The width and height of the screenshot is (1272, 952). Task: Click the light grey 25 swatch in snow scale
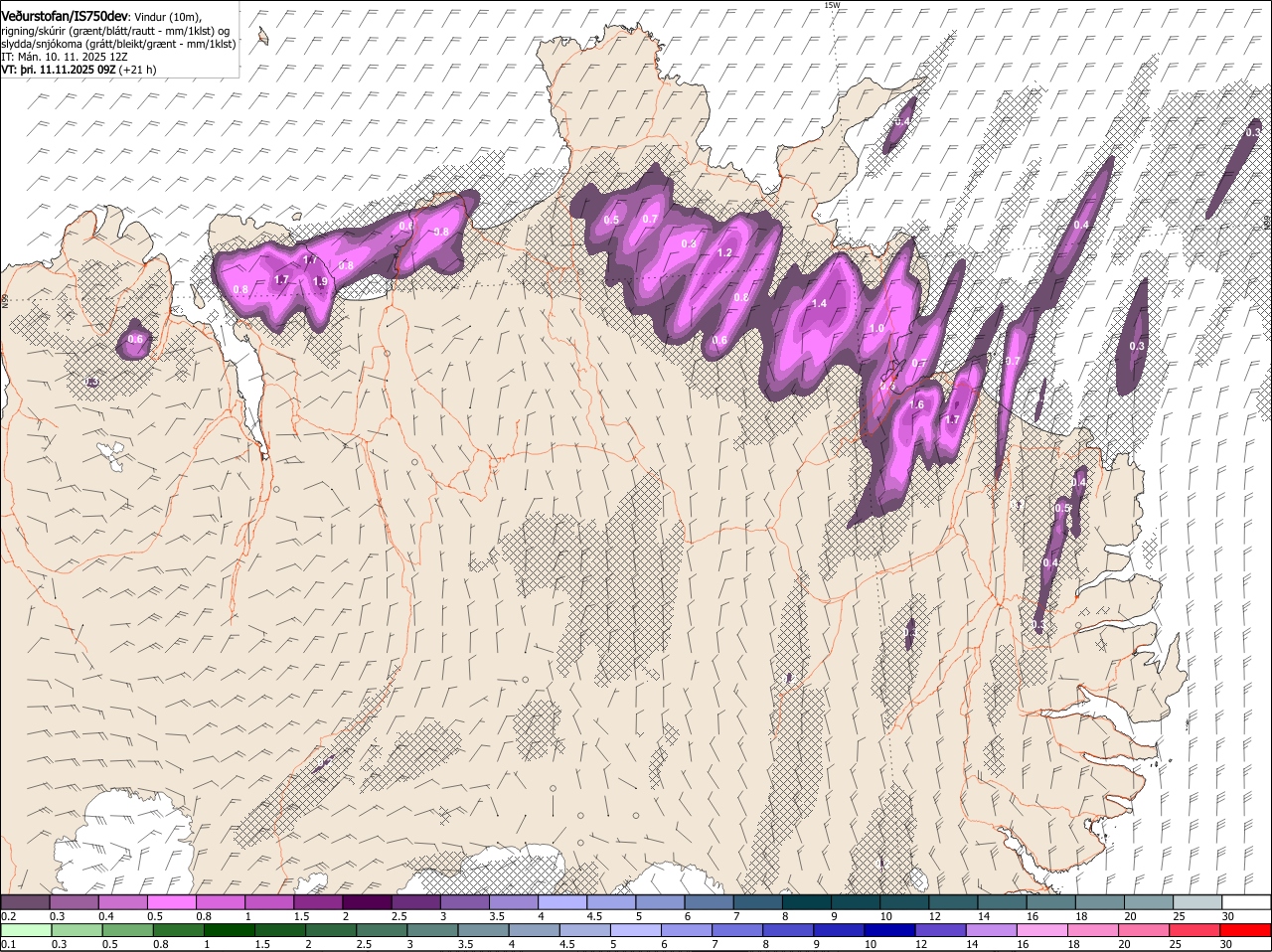coord(1197,902)
